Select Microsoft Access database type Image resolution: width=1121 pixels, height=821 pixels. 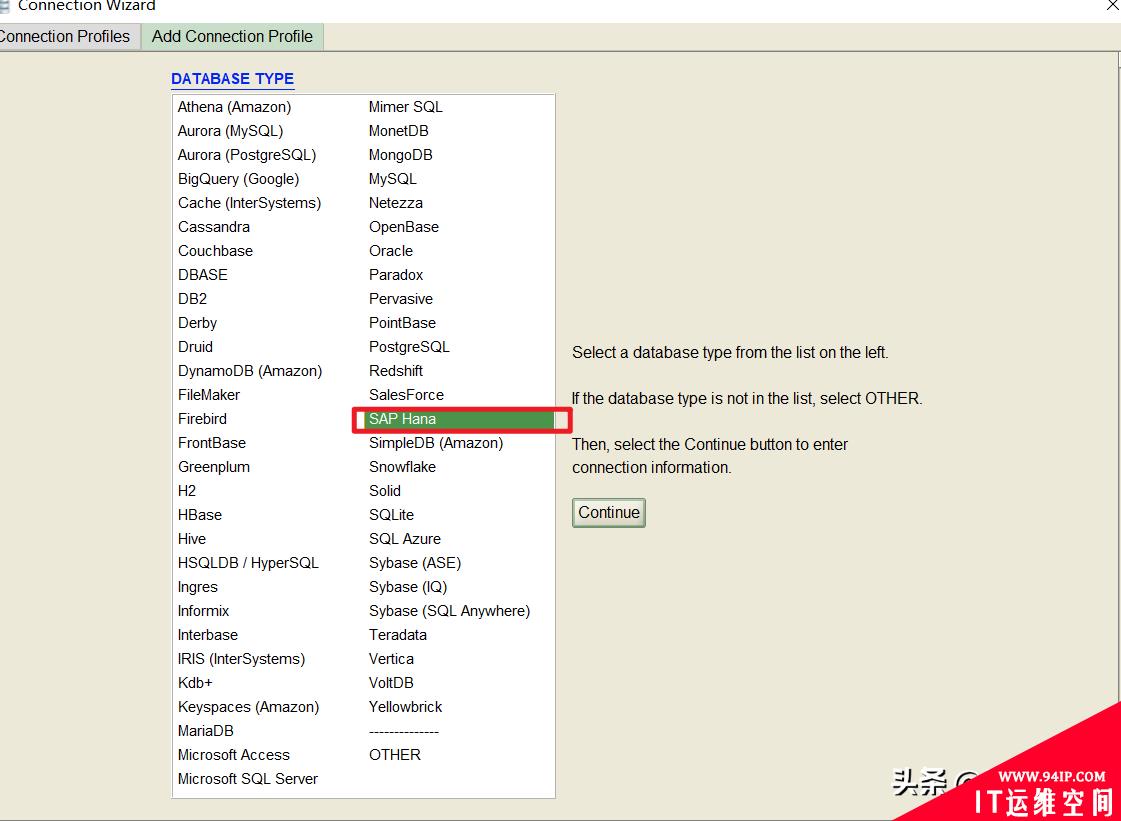point(234,754)
